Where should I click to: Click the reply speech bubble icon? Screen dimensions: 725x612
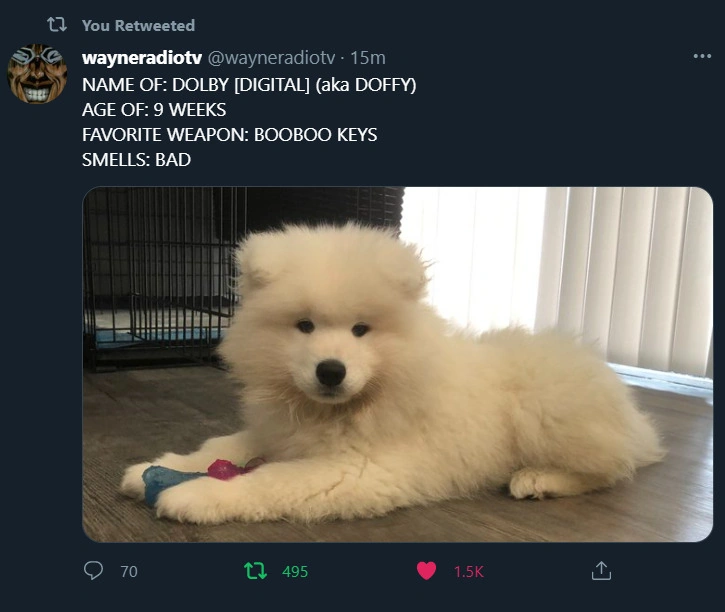click(93, 570)
